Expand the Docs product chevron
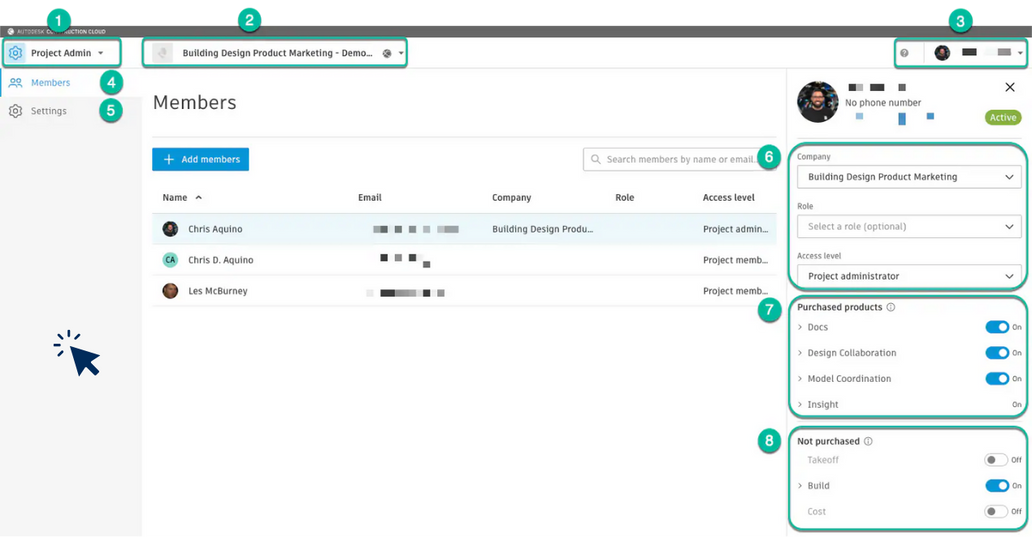Screen dimensions: 1032x538 click(800, 327)
